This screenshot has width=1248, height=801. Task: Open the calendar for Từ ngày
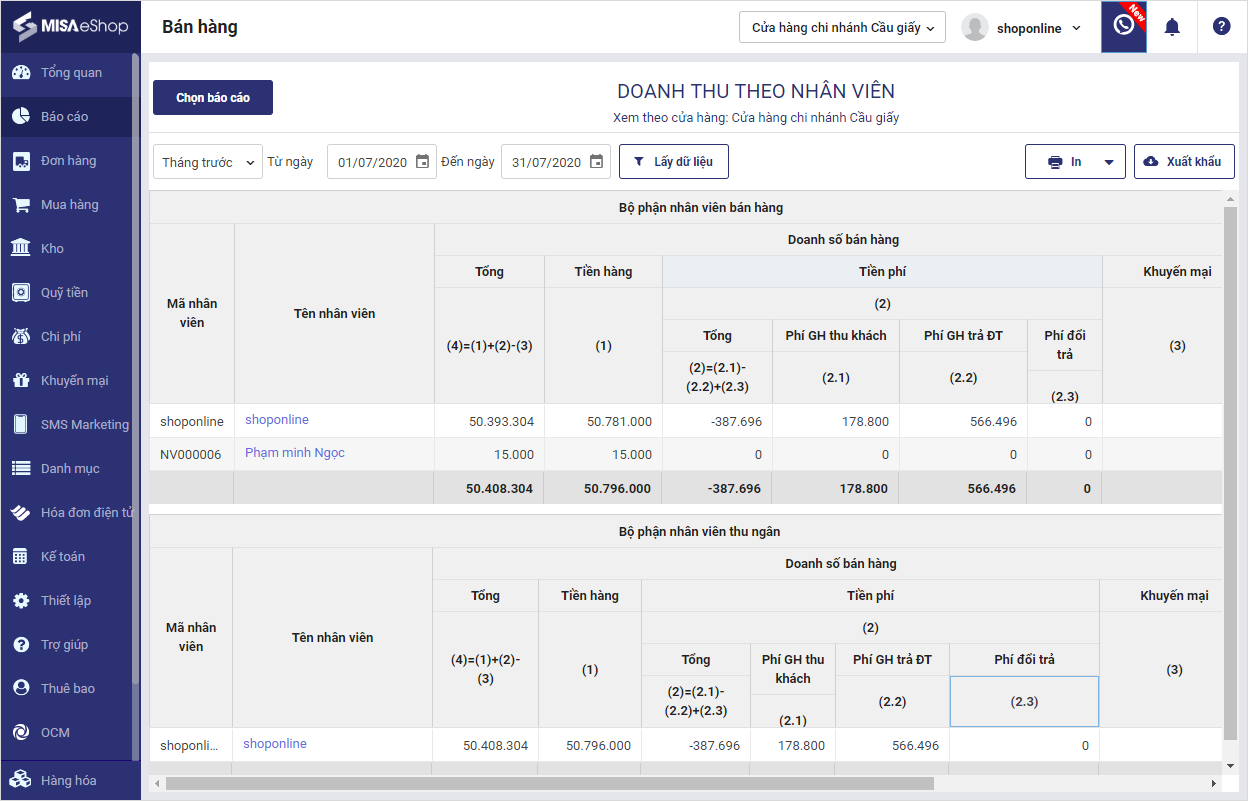422,162
